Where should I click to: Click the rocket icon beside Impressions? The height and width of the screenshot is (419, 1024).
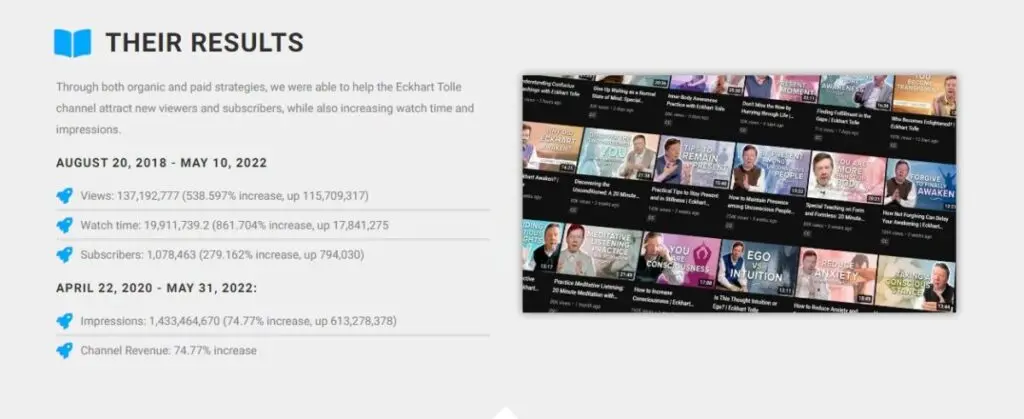[x=64, y=321]
